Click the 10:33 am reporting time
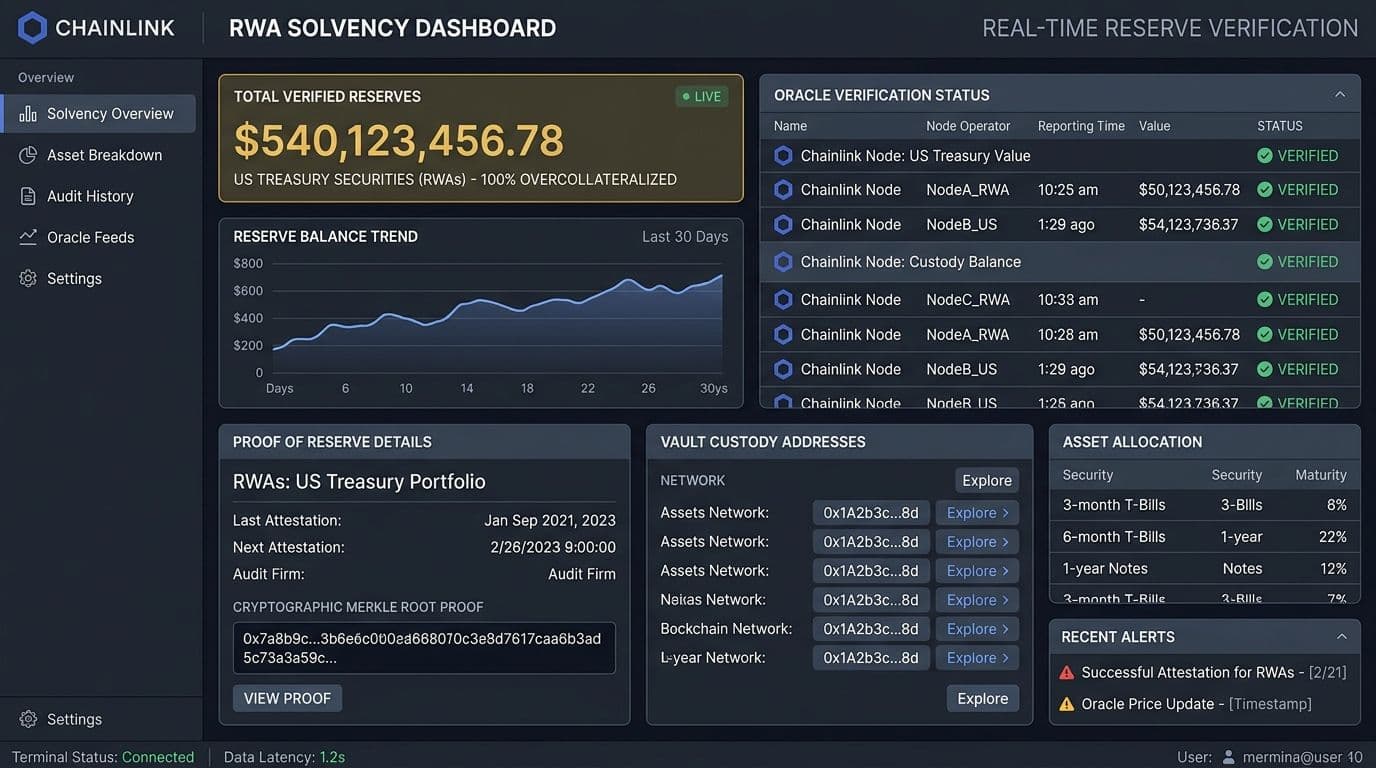Screen dimensions: 1376x768 1068,300
